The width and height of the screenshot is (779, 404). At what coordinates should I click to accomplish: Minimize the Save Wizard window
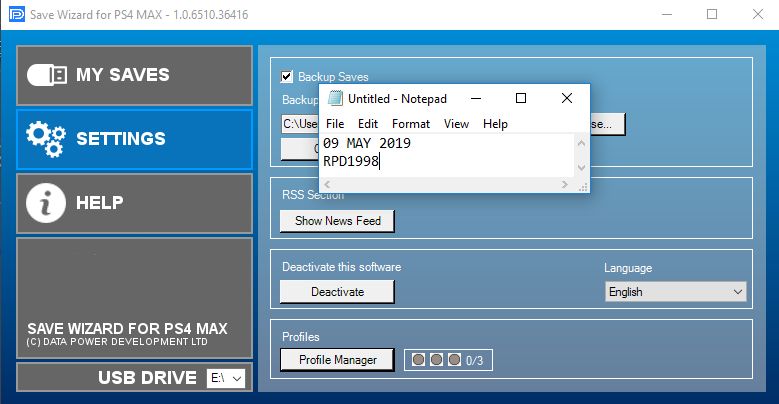[x=667, y=14]
